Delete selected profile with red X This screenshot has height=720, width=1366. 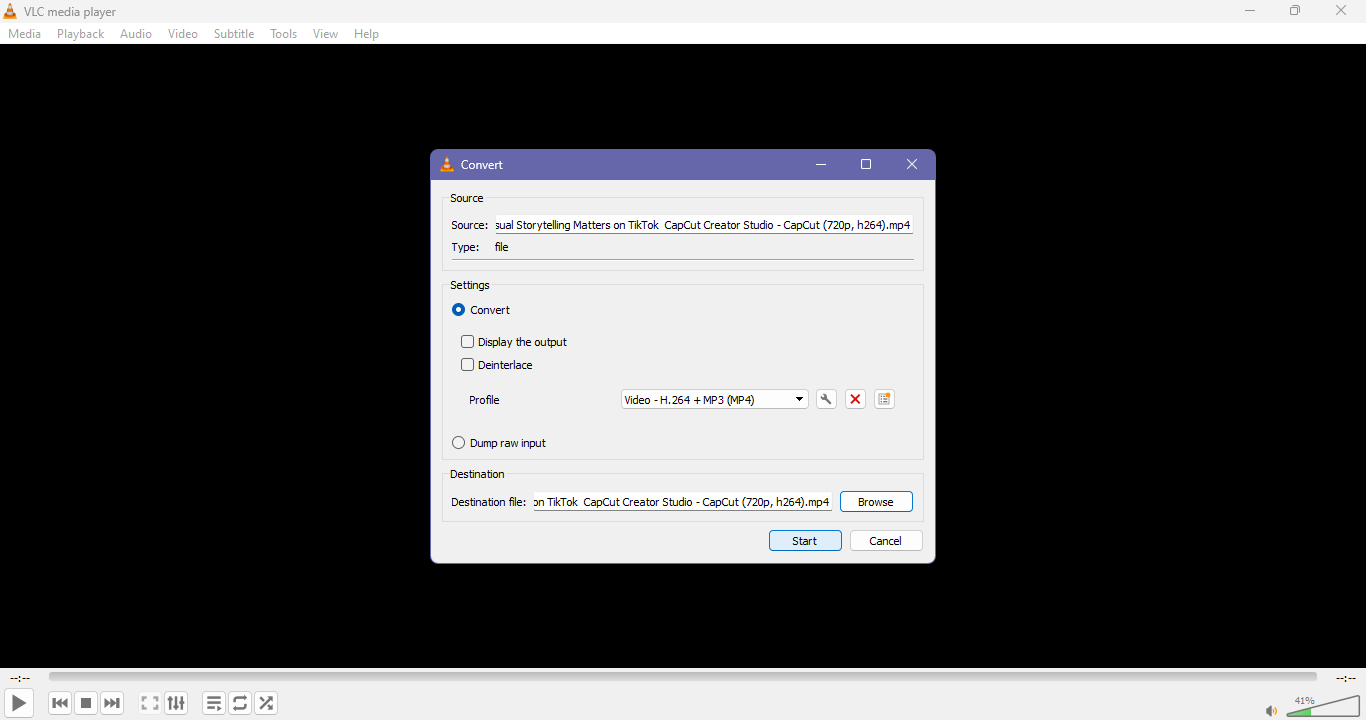pyautogui.click(x=855, y=399)
